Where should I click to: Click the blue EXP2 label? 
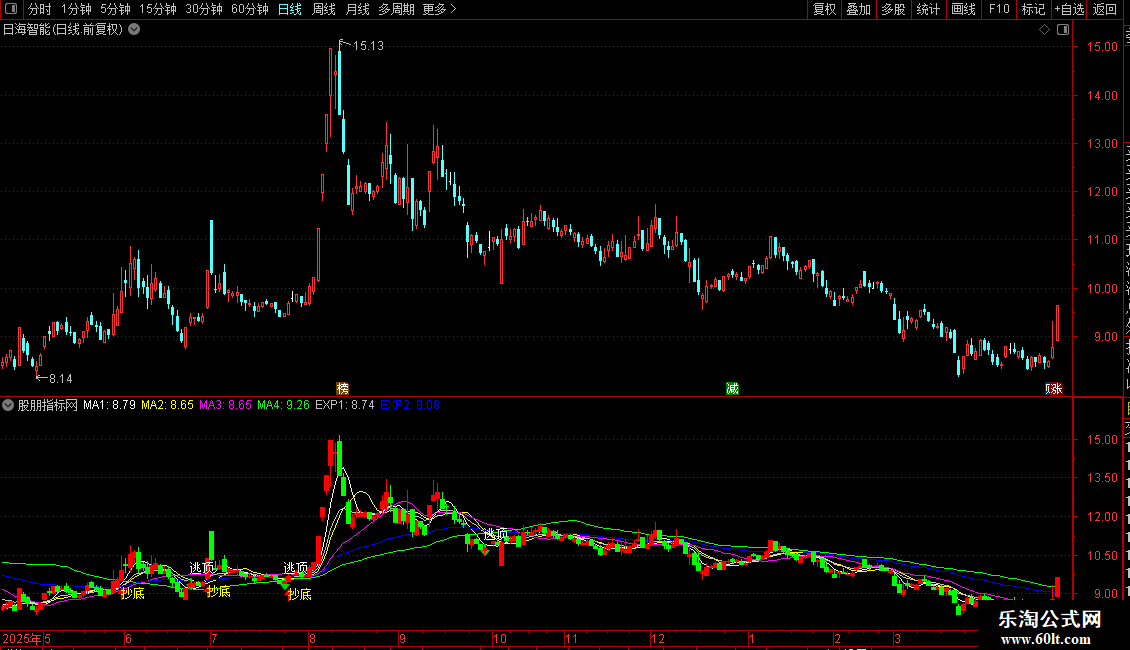point(410,405)
